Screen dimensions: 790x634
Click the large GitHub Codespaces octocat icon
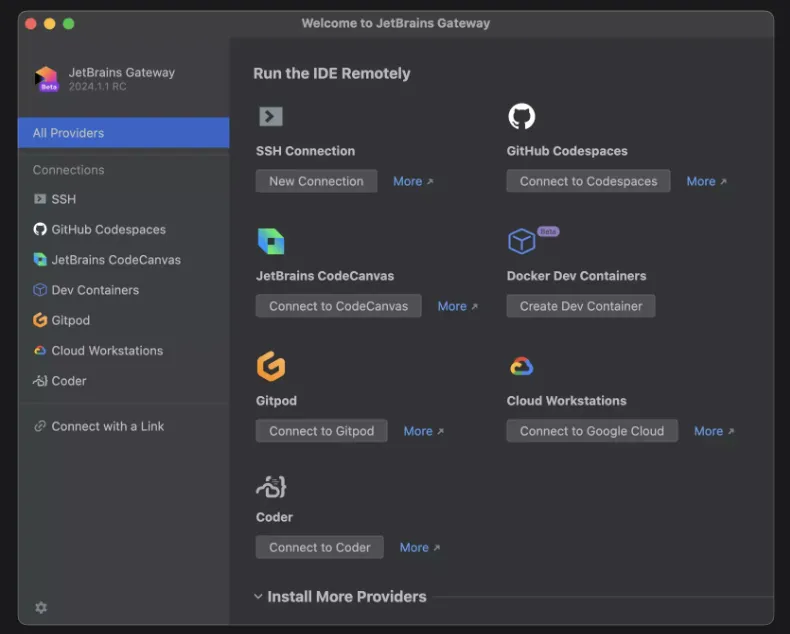521,116
